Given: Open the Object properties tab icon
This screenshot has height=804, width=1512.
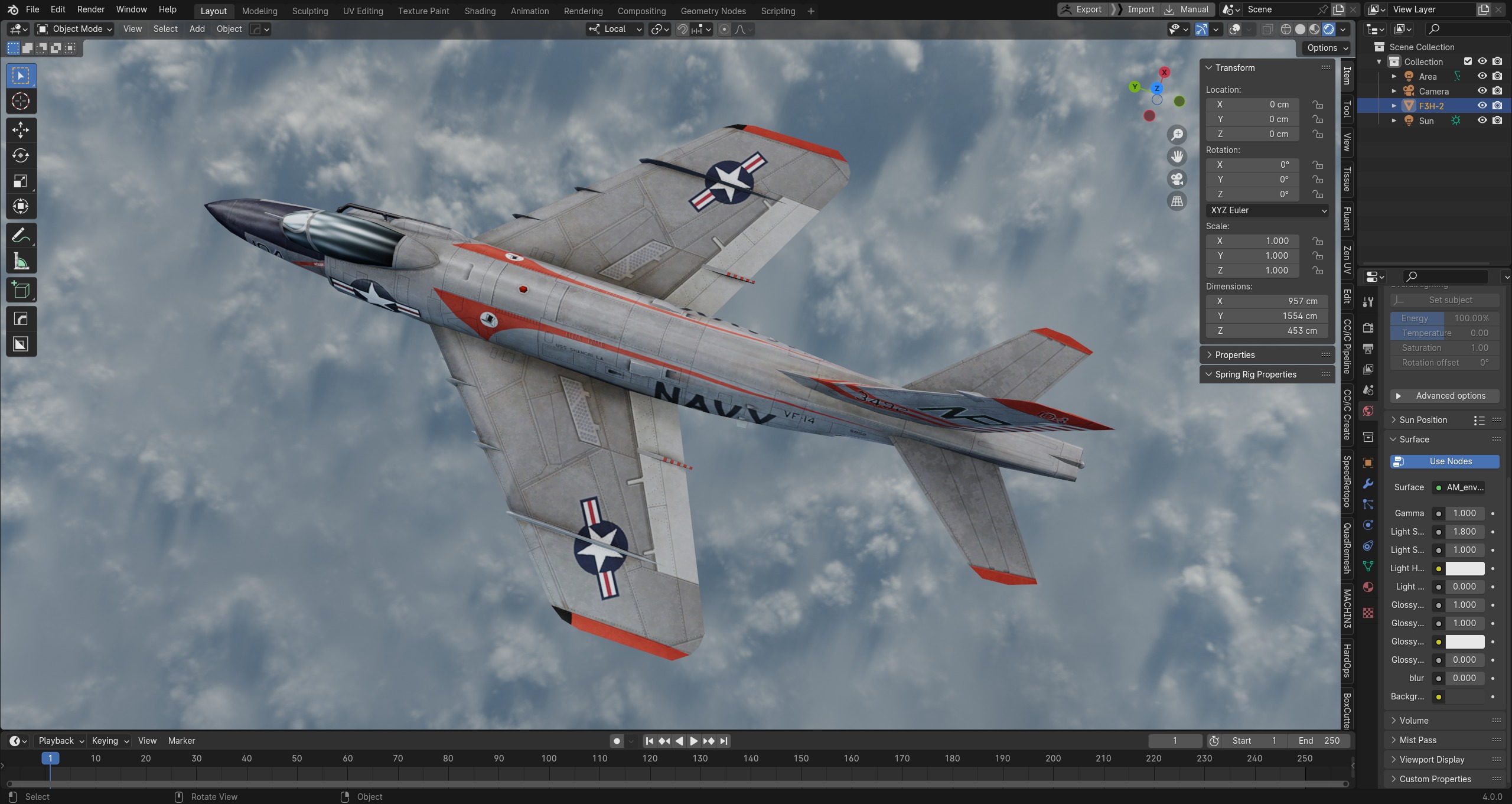Looking at the screenshot, I should [1368, 463].
